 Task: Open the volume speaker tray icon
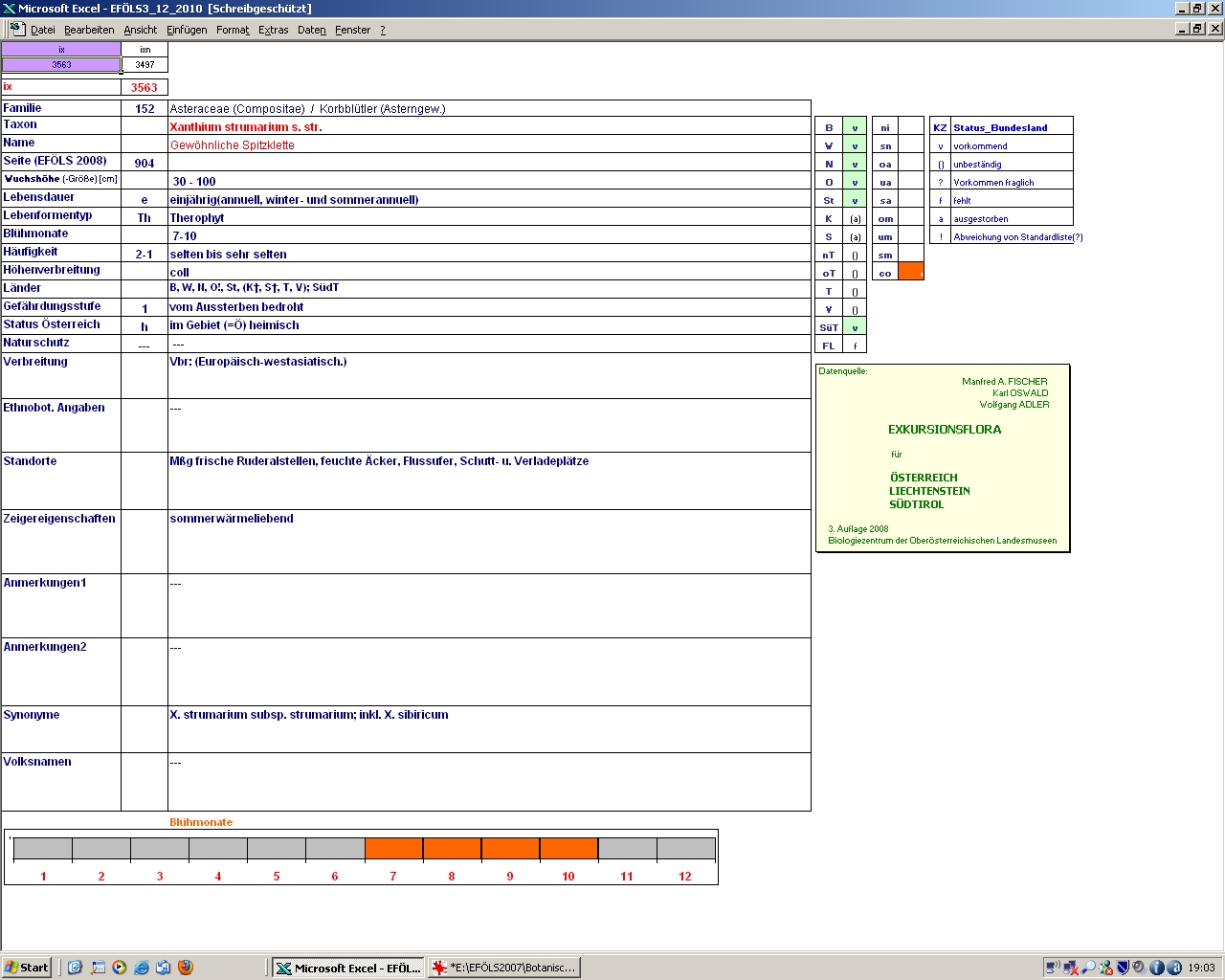[1140, 968]
